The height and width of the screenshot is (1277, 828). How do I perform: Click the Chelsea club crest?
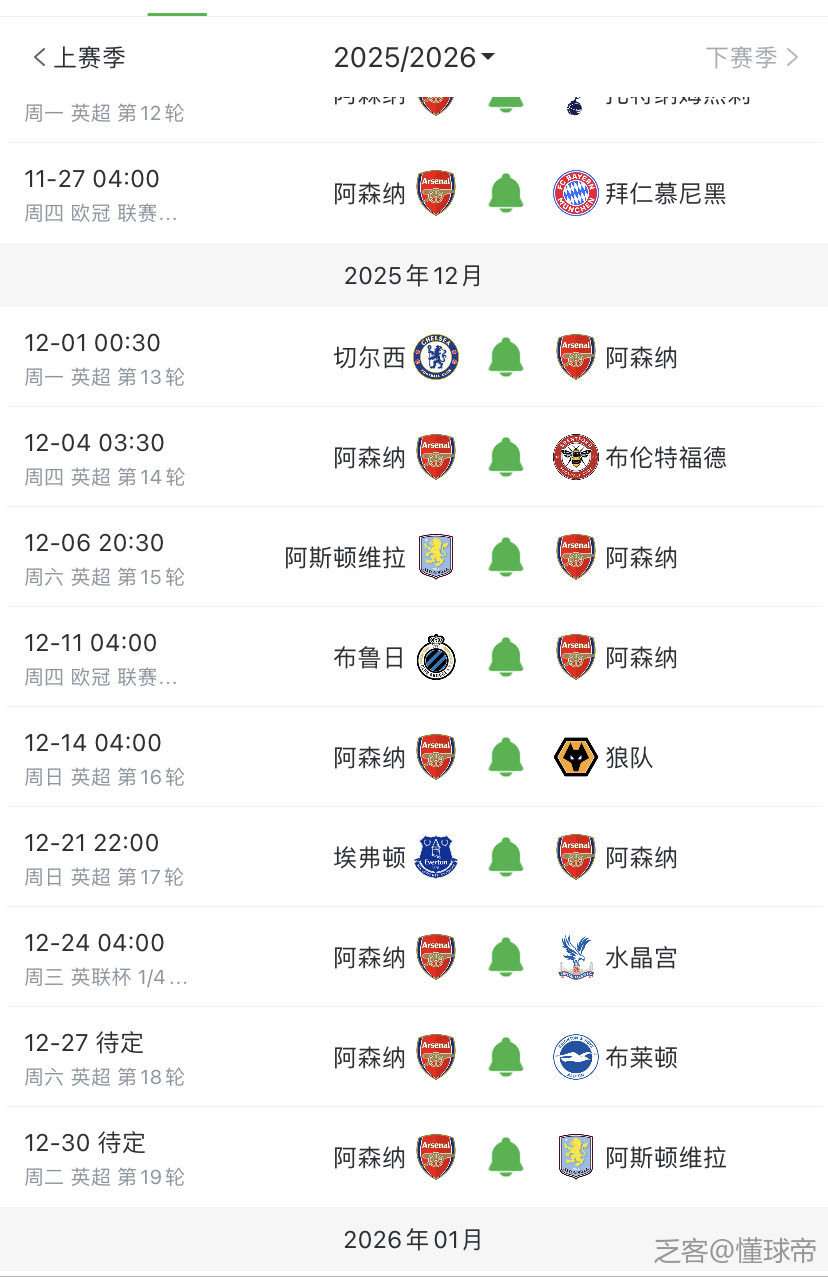click(436, 357)
